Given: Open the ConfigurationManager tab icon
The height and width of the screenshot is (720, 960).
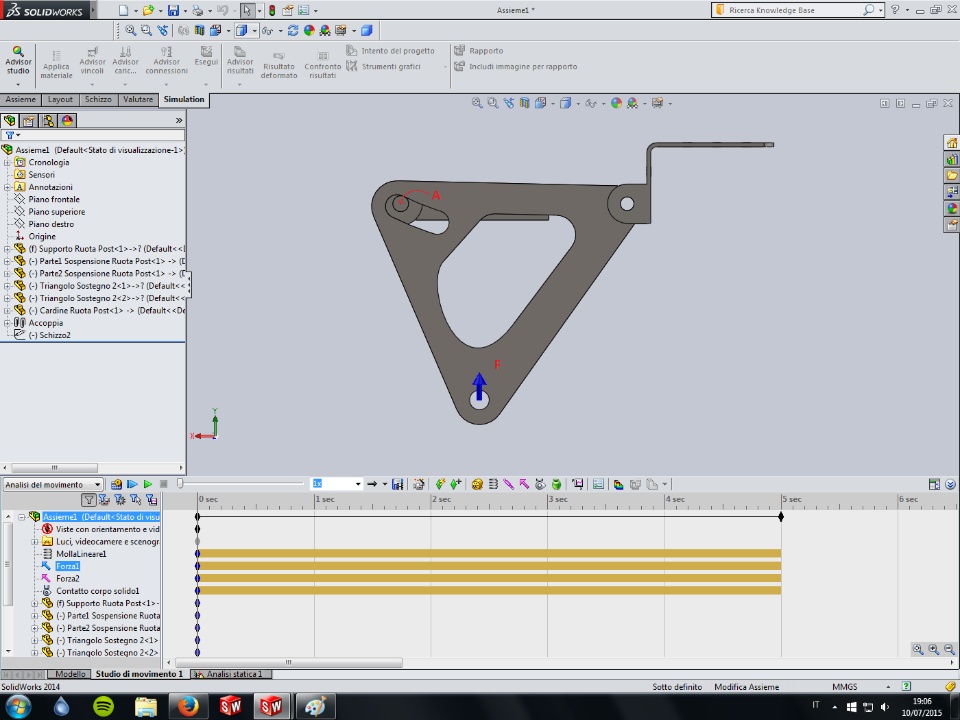Looking at the screenshot, I should click(47, 120).
